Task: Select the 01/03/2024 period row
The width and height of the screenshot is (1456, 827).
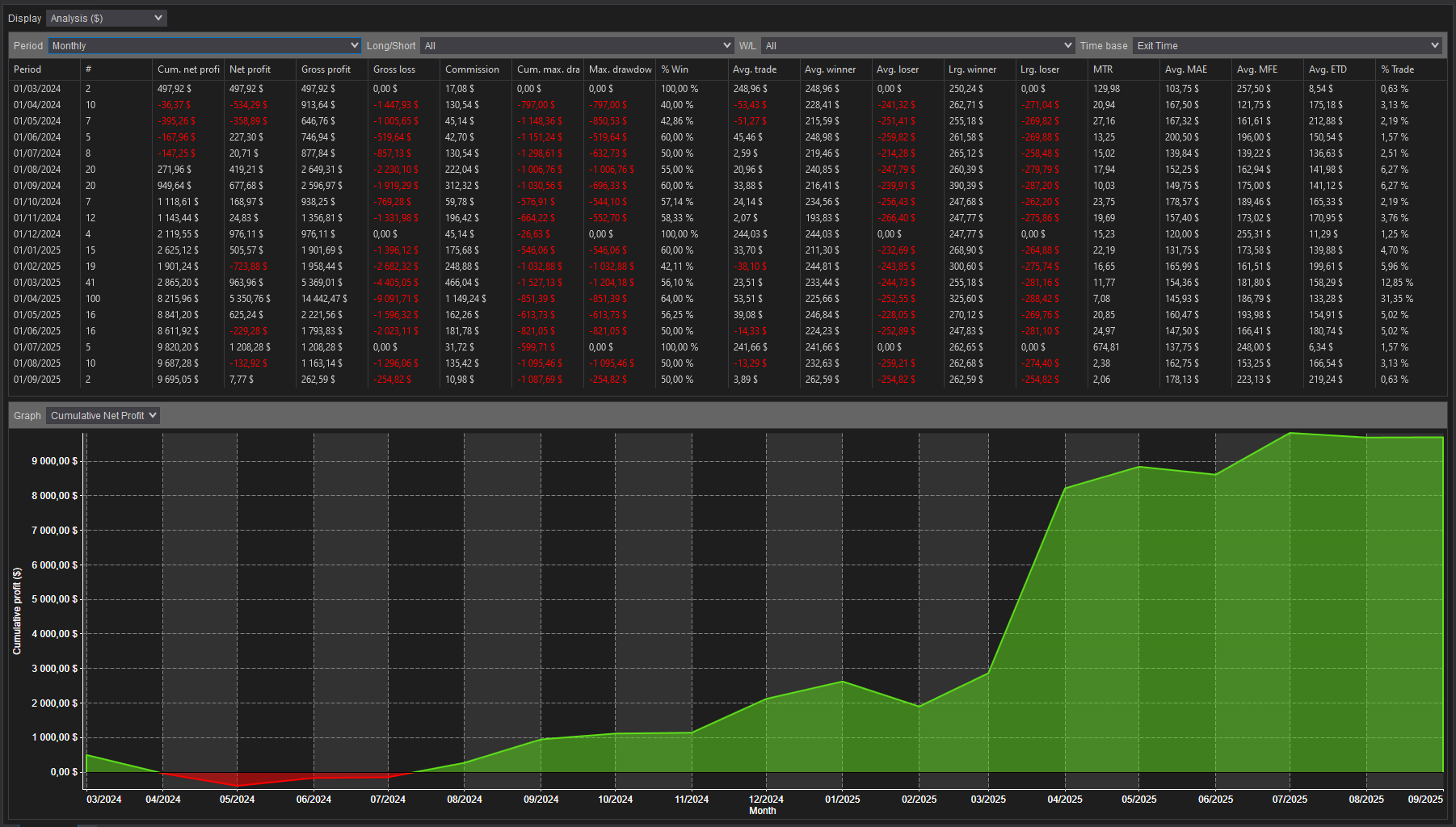Action: pyautogui.click(x=727, y=89)
